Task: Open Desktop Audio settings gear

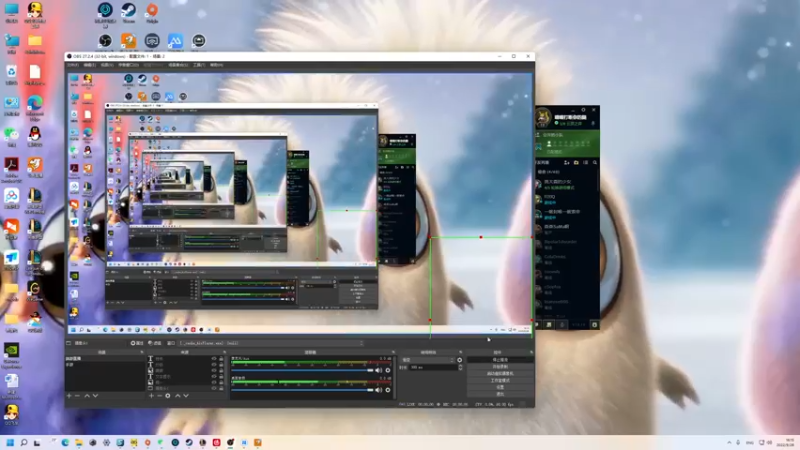Action: tap(388, 390)
